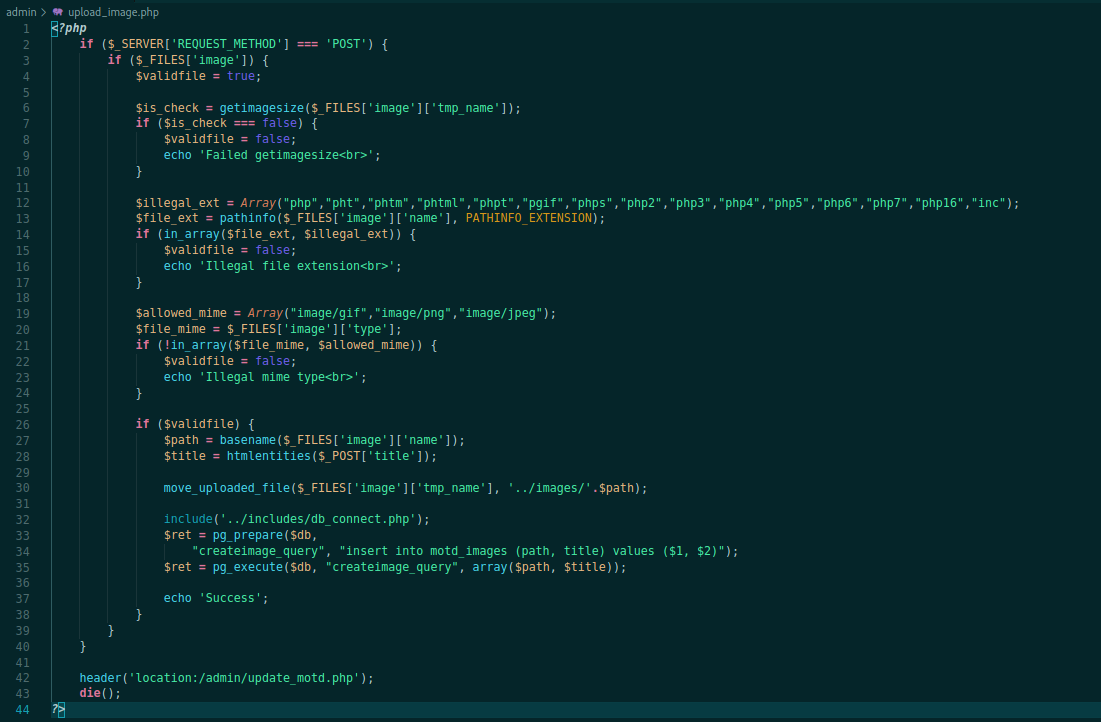The height and width of the screenshot is (722, 1101).
Task: Click the die() call
Action: [x=100, y=693]
